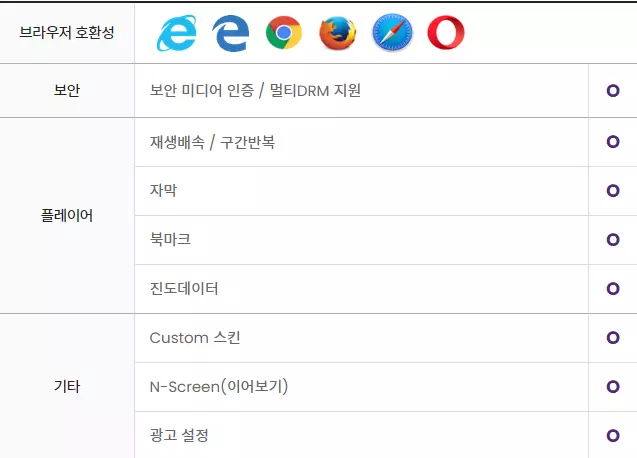This screenshot has width=637, height=458.
Task: Click the N-Screen(이어보기) feature text
Action: click(x=219, y=386)
